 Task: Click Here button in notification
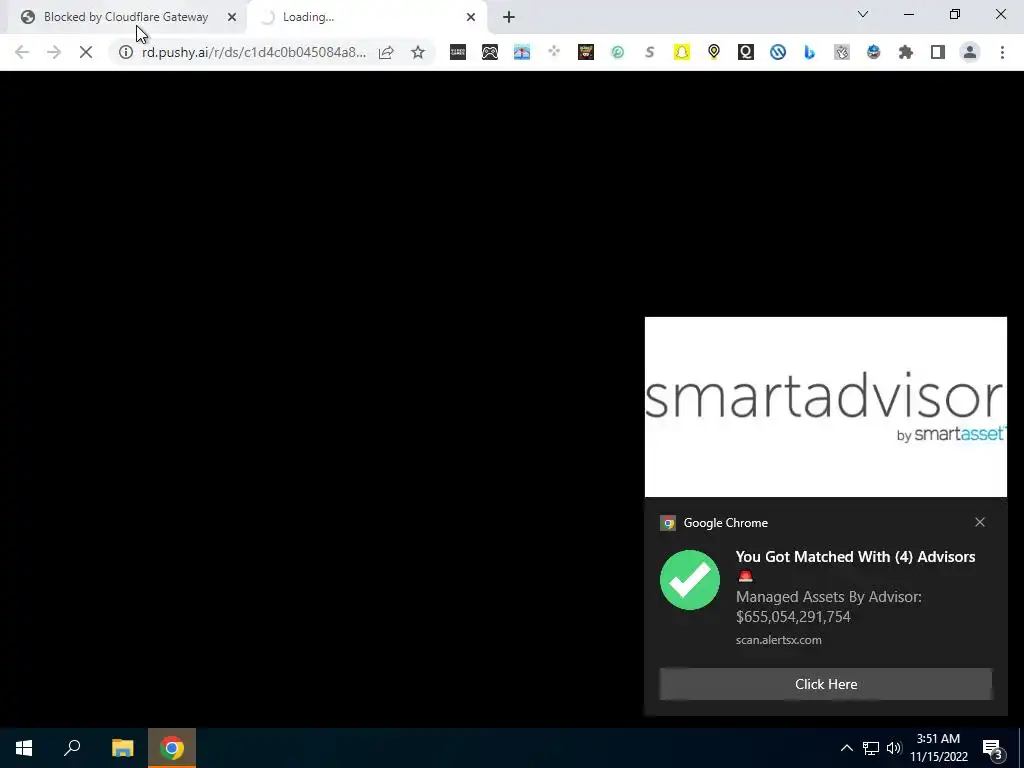click(x=825, y=684)
